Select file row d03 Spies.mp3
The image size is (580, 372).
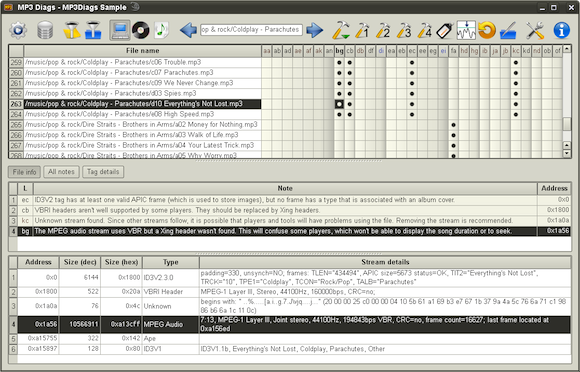pos(142,93)
